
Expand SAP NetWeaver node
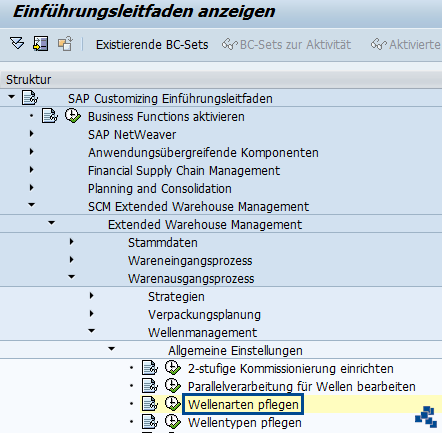click(x=32, y=134)
